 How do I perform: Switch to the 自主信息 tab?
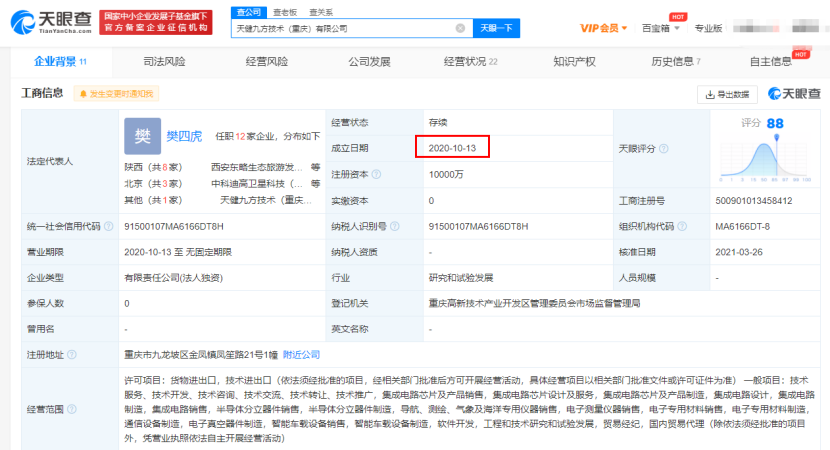(771, 61)
